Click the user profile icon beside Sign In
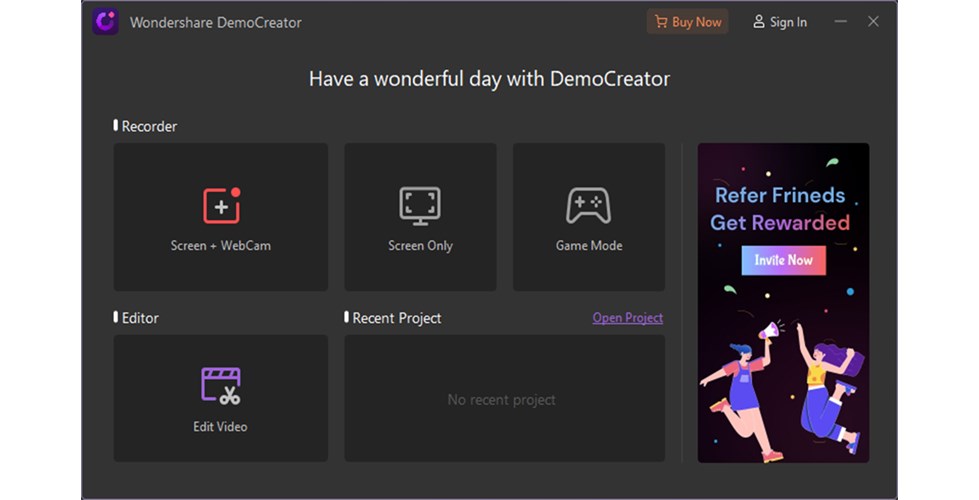Viewport: 979px width, 500px height. (759, 22)
